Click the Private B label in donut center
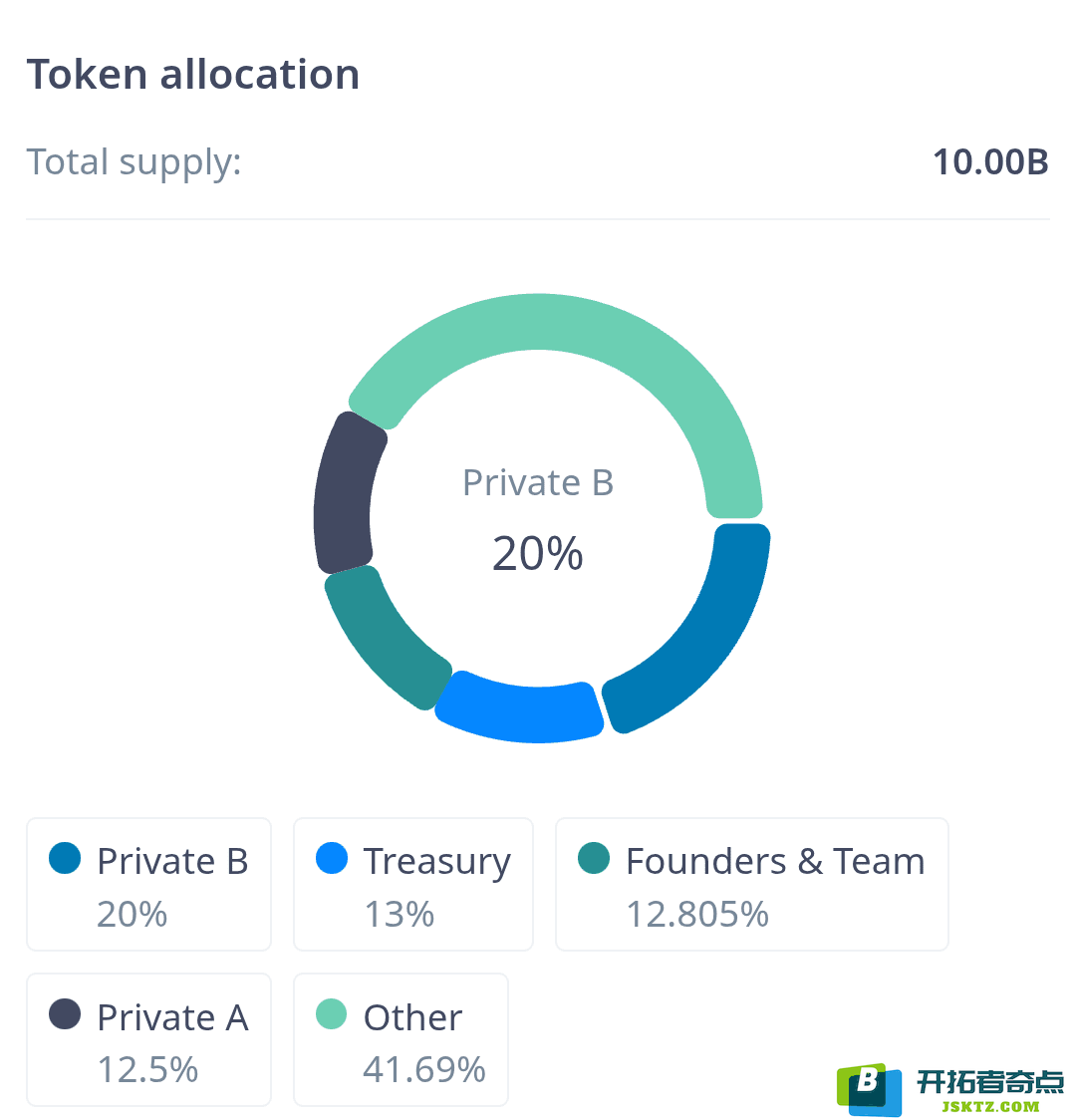1076x1120 pixels. [538, 483]
